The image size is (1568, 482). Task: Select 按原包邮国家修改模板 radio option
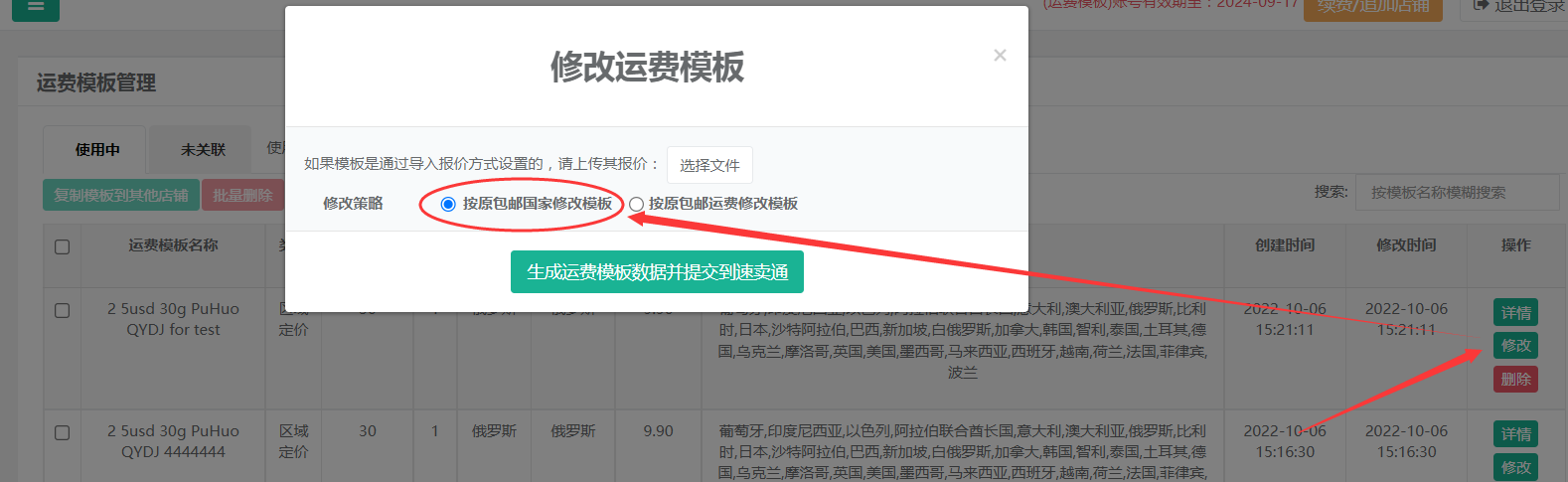[x=448, y=204]
